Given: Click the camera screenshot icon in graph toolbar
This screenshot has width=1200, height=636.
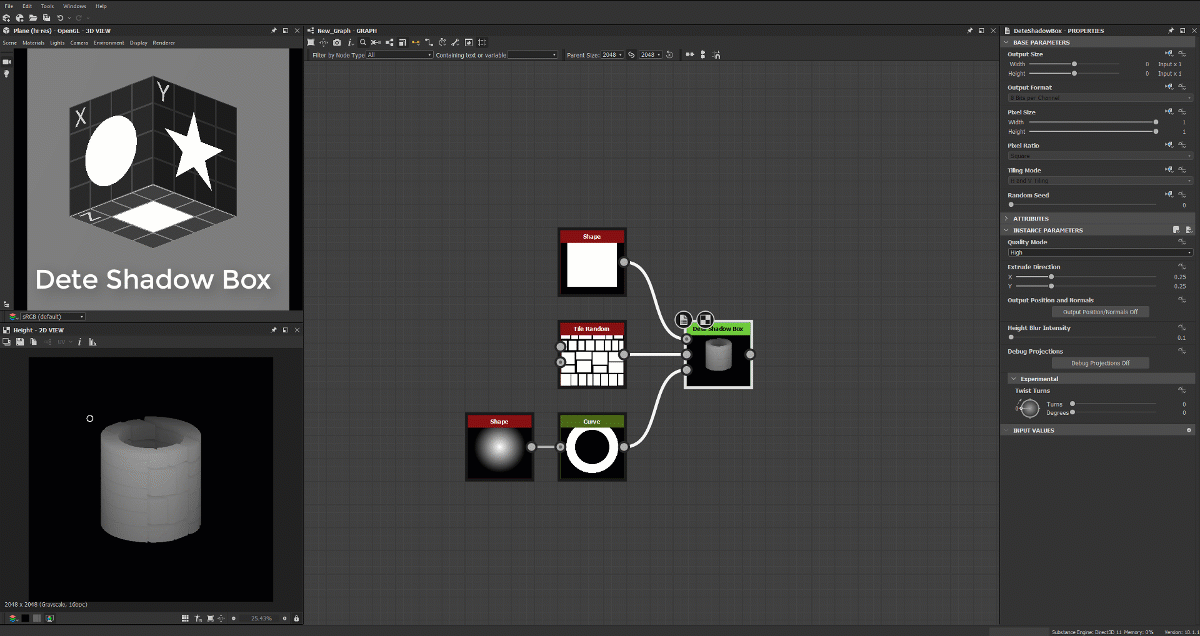Looking at the screenshot, I should [x=338, y=43].
